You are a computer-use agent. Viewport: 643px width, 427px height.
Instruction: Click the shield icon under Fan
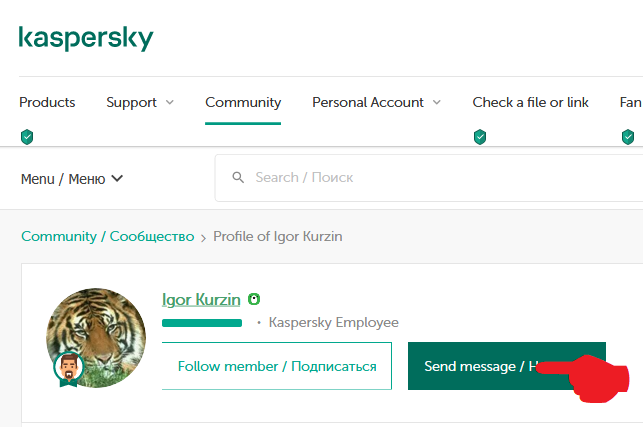point(628,137)
